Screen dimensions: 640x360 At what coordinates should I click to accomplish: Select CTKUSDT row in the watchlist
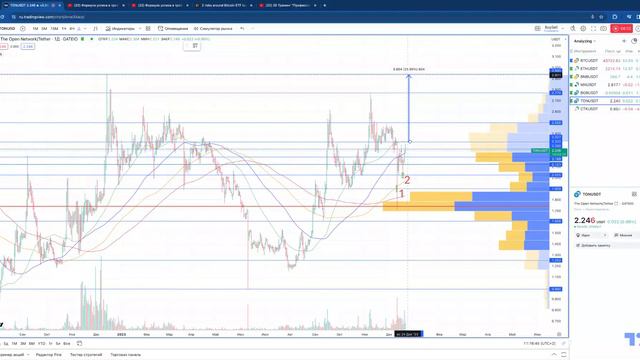605,109
